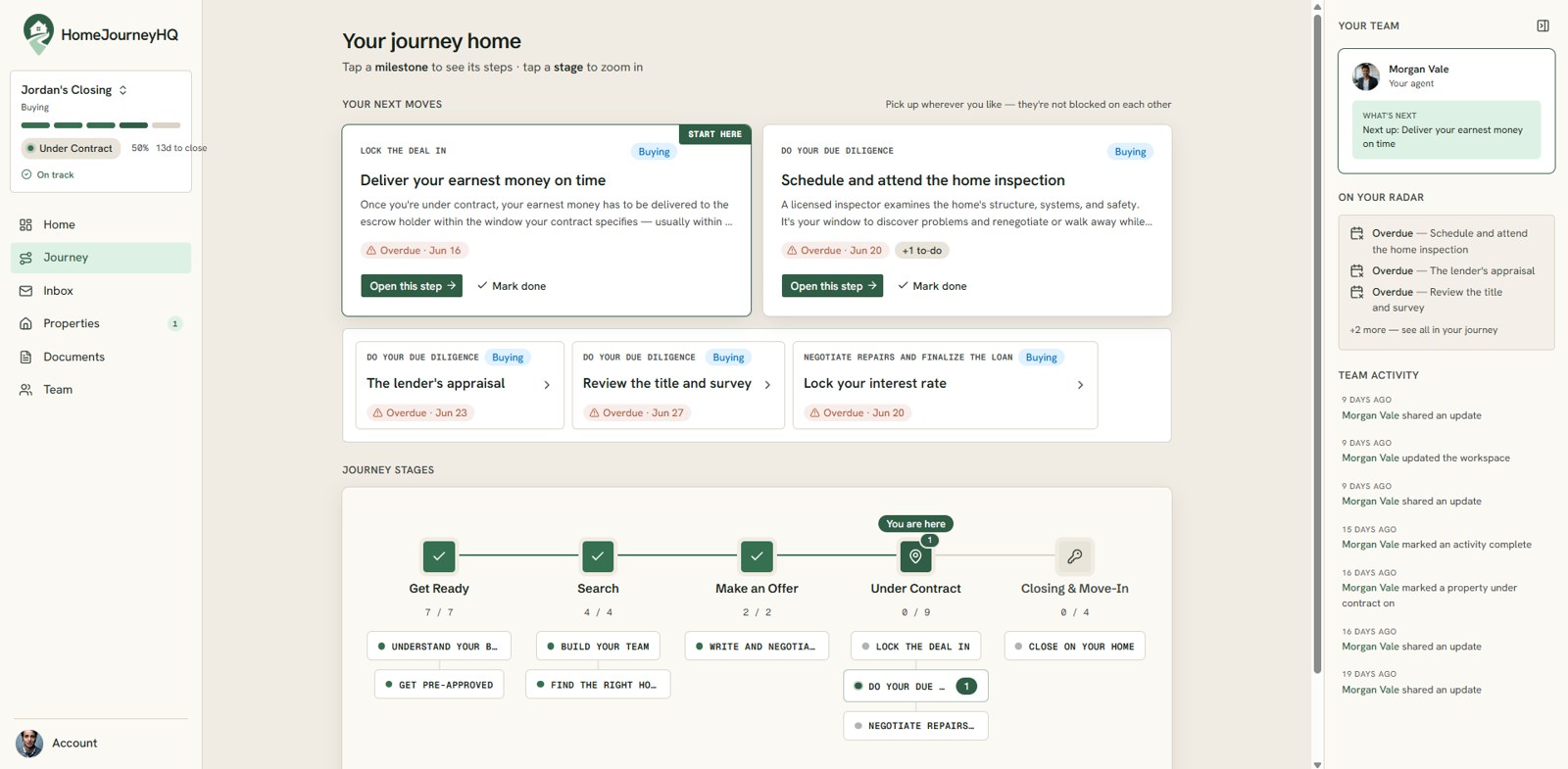Screen dimensions: 1568x769
Task: Click Morgan Vale's agent photo
Action: pos(1366,76)
